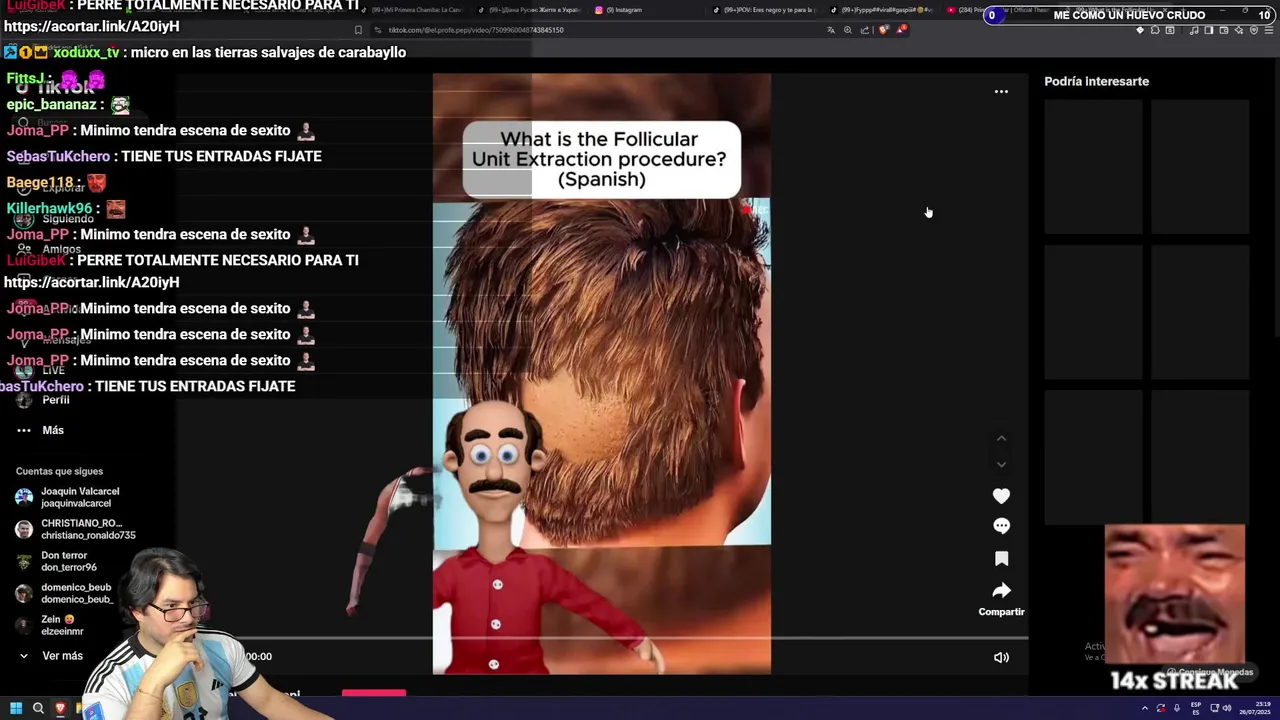Open Windows Start menu
The width and height of the screenshot is (1280, 720).
(16, 708)
